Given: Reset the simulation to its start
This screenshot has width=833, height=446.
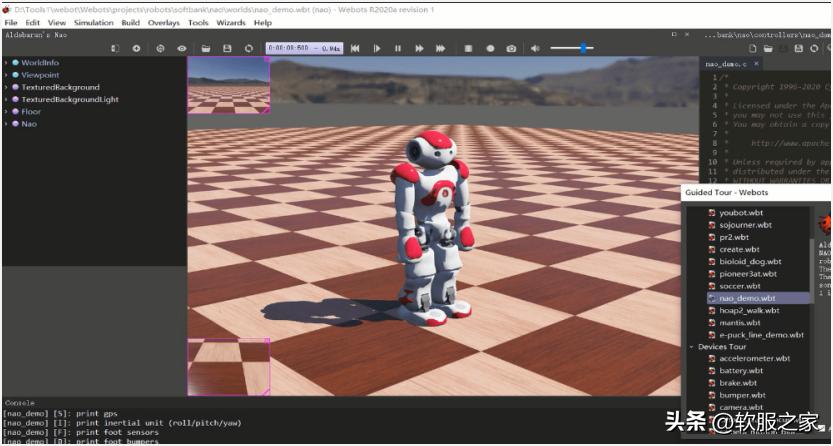Looking at the screenshot, I should point(355,48).
